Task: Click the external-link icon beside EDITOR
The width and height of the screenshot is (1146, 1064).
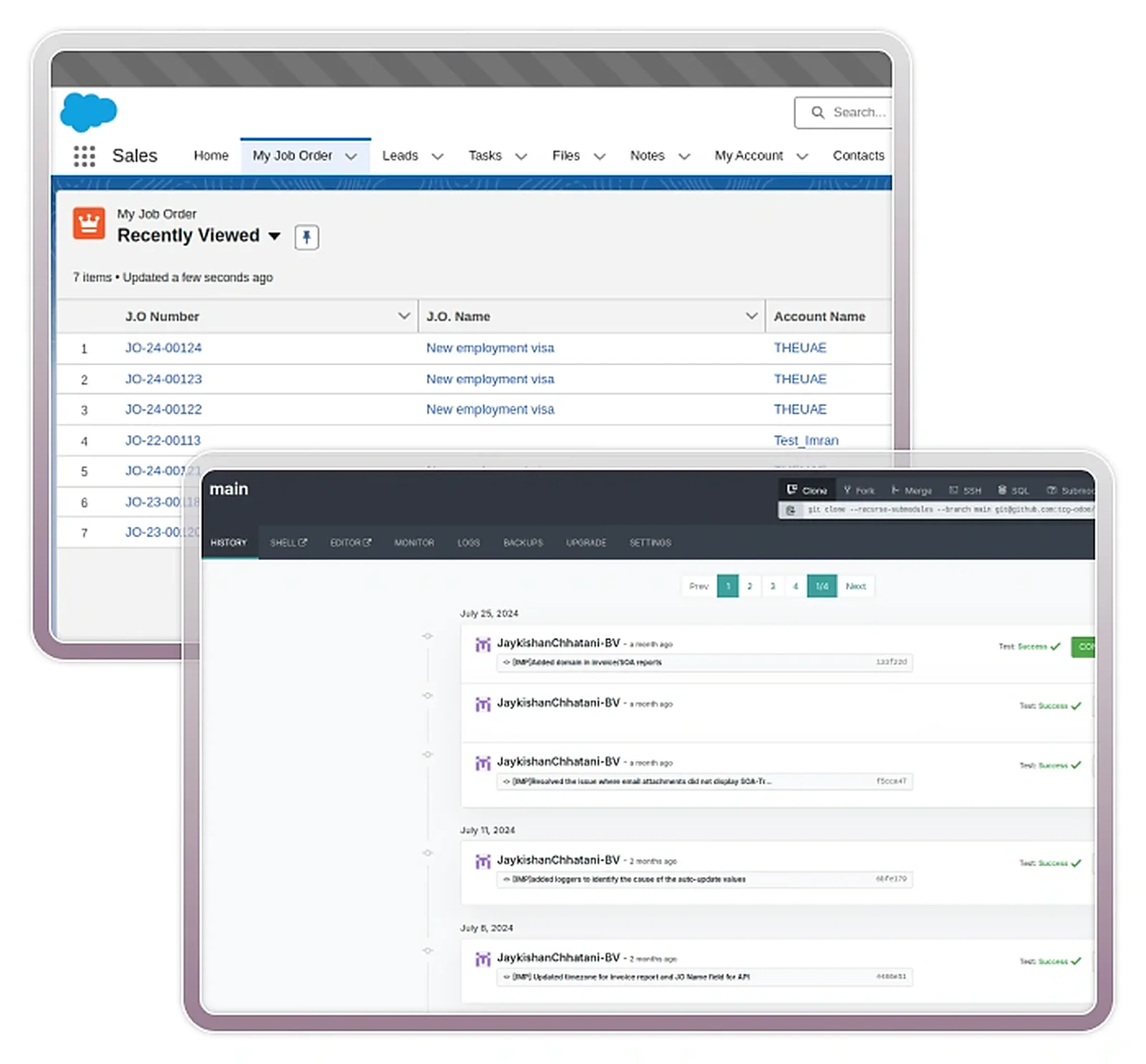Action: tap(367, 543)
